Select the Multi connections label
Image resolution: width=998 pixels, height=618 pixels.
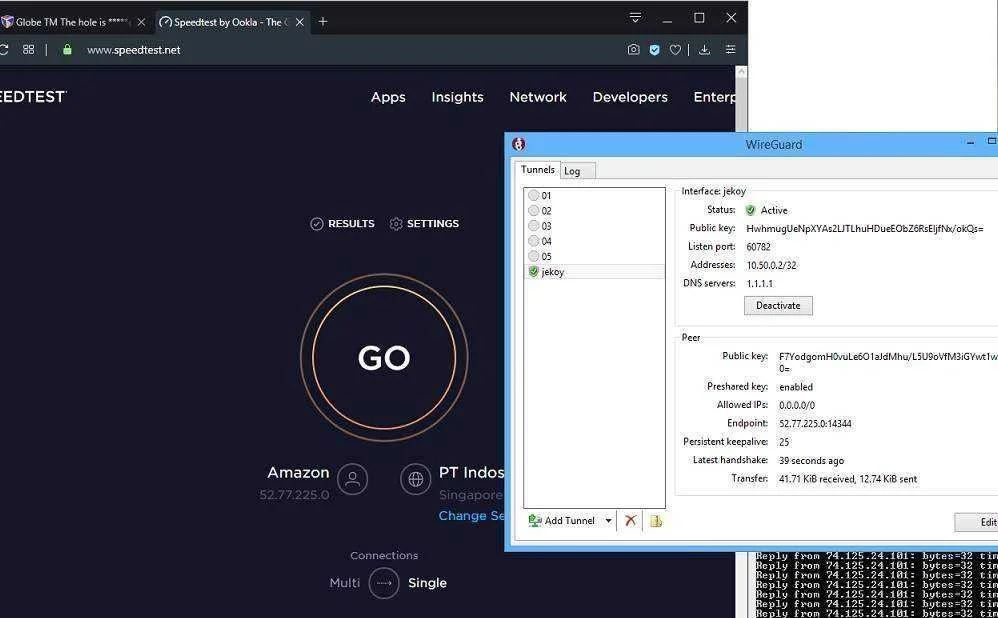pyautogui.click(x=344, y=582)
